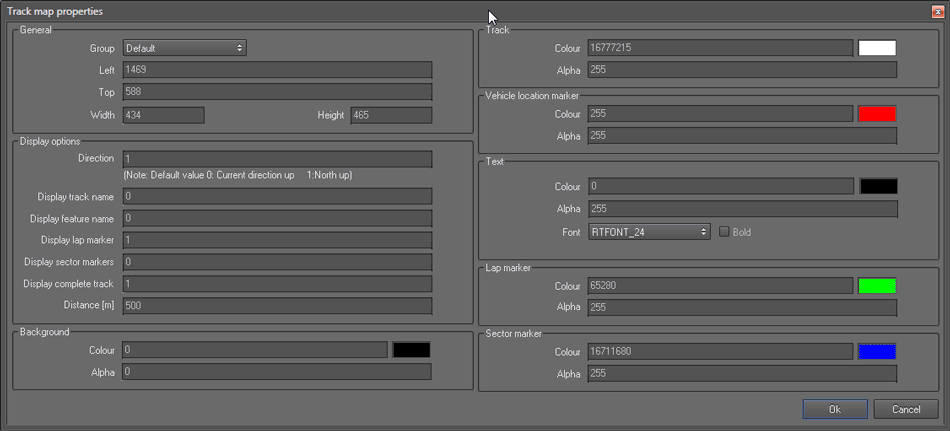Image resolution: width=950 pixels, height=431 pixels.
Task: Focus the Width input field
Action: (x=163, y=115)
